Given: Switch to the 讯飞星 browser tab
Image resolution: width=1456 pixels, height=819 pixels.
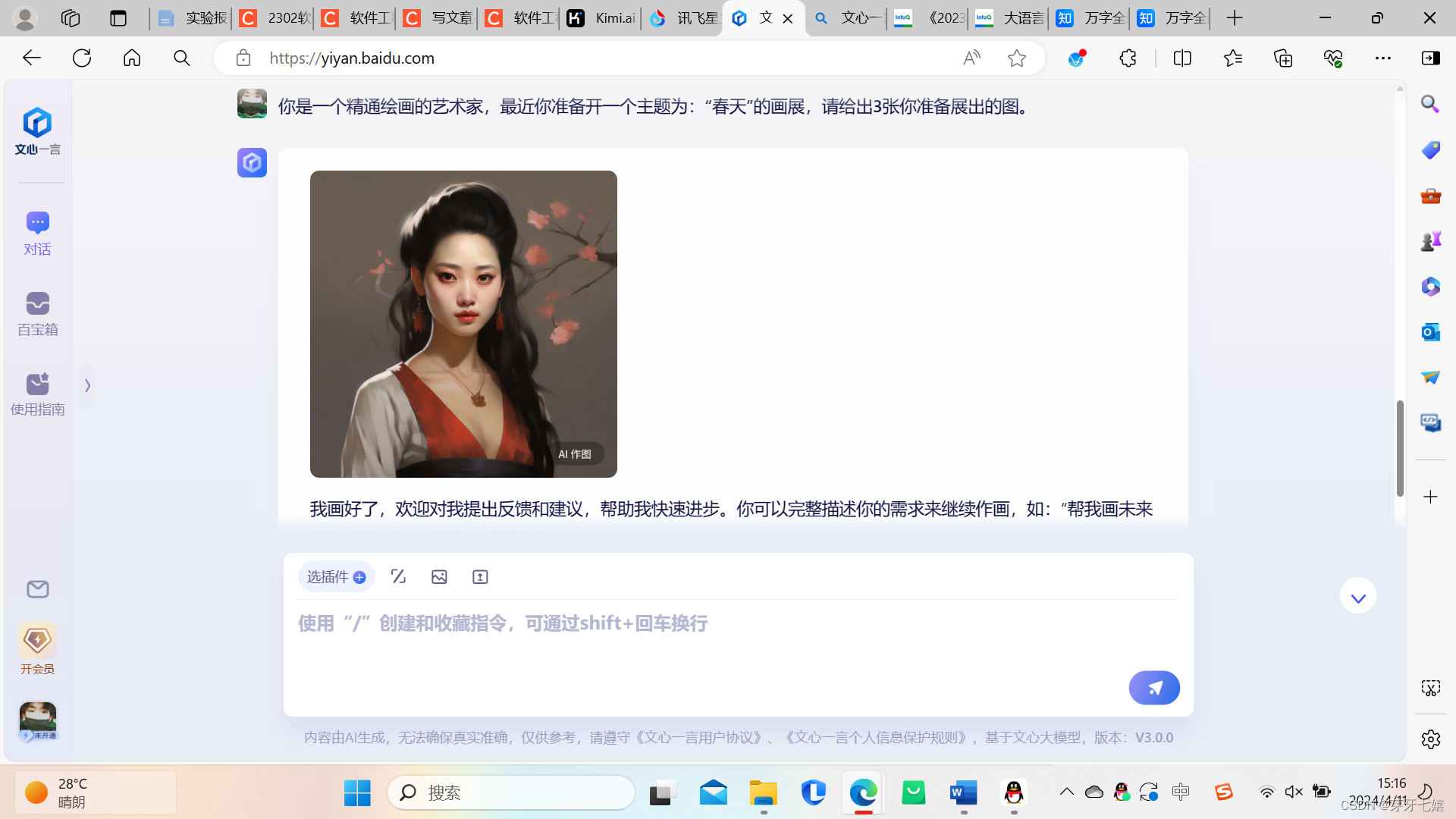Looking at the screenshot, I should pyautogui.click(x=682, y=18).
